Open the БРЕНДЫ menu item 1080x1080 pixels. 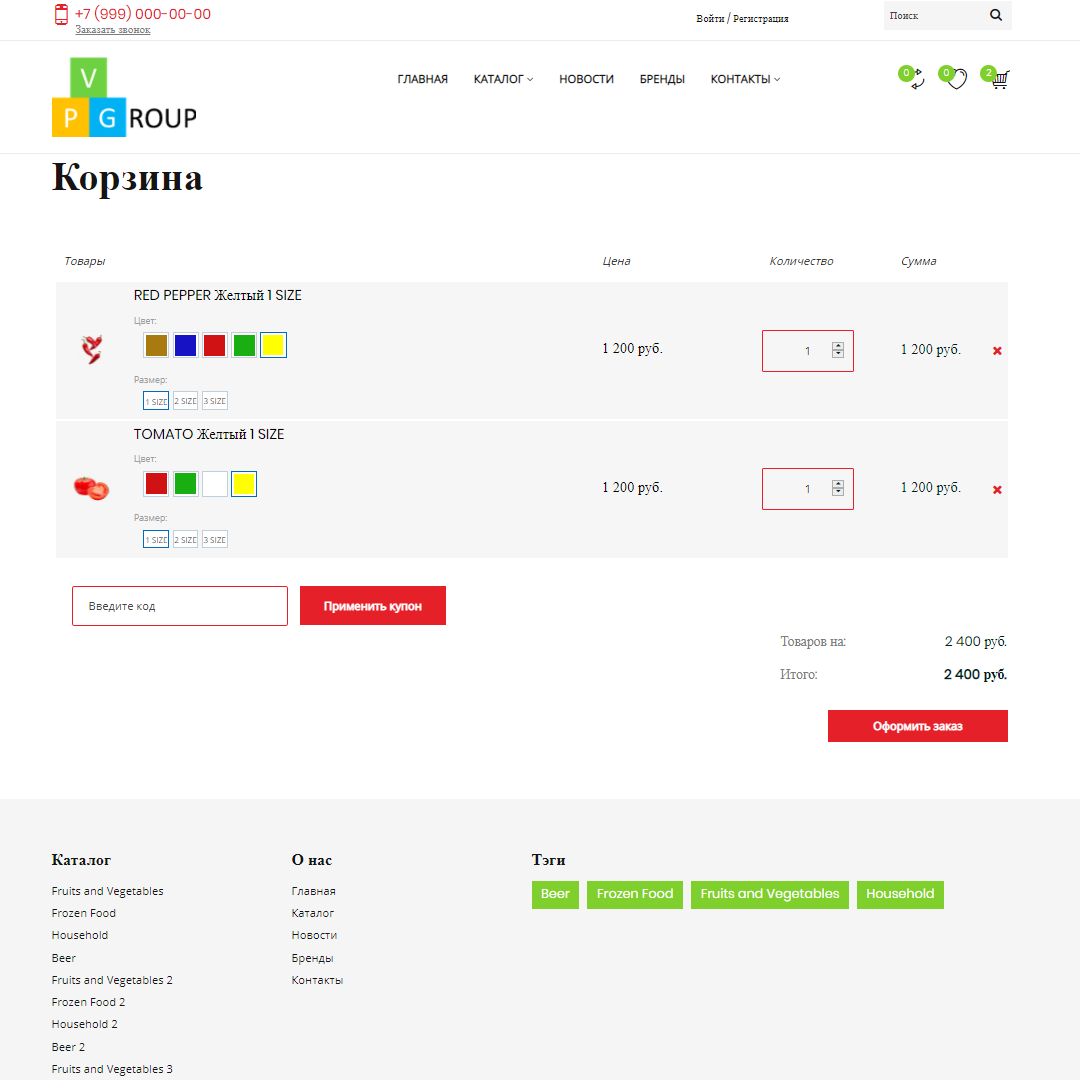coord(662,79)
